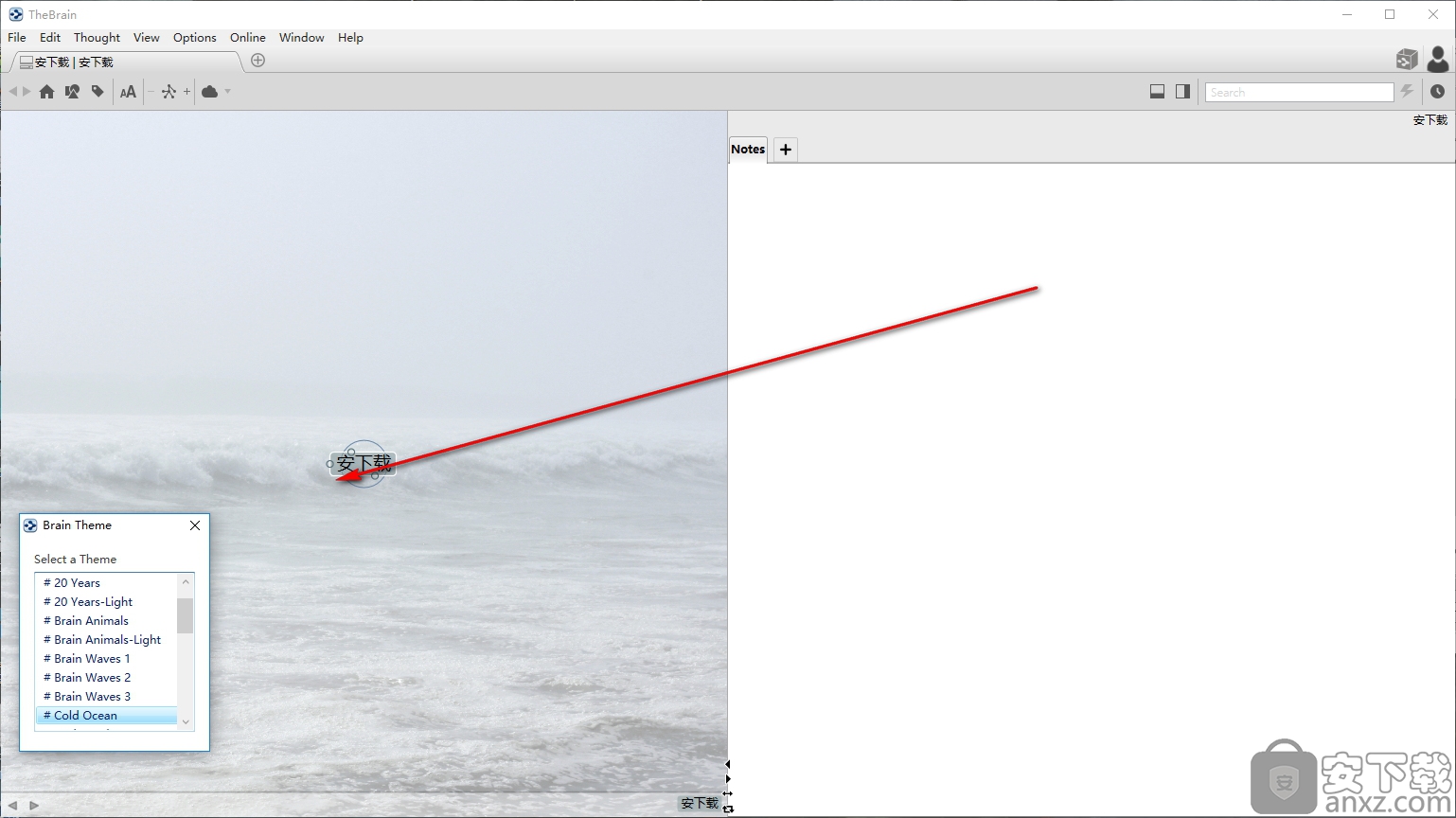This screenshot has width=1456, height=818.
Task: Expand the cloud sync dropdown arrow
Action: (x=227, y=92)
